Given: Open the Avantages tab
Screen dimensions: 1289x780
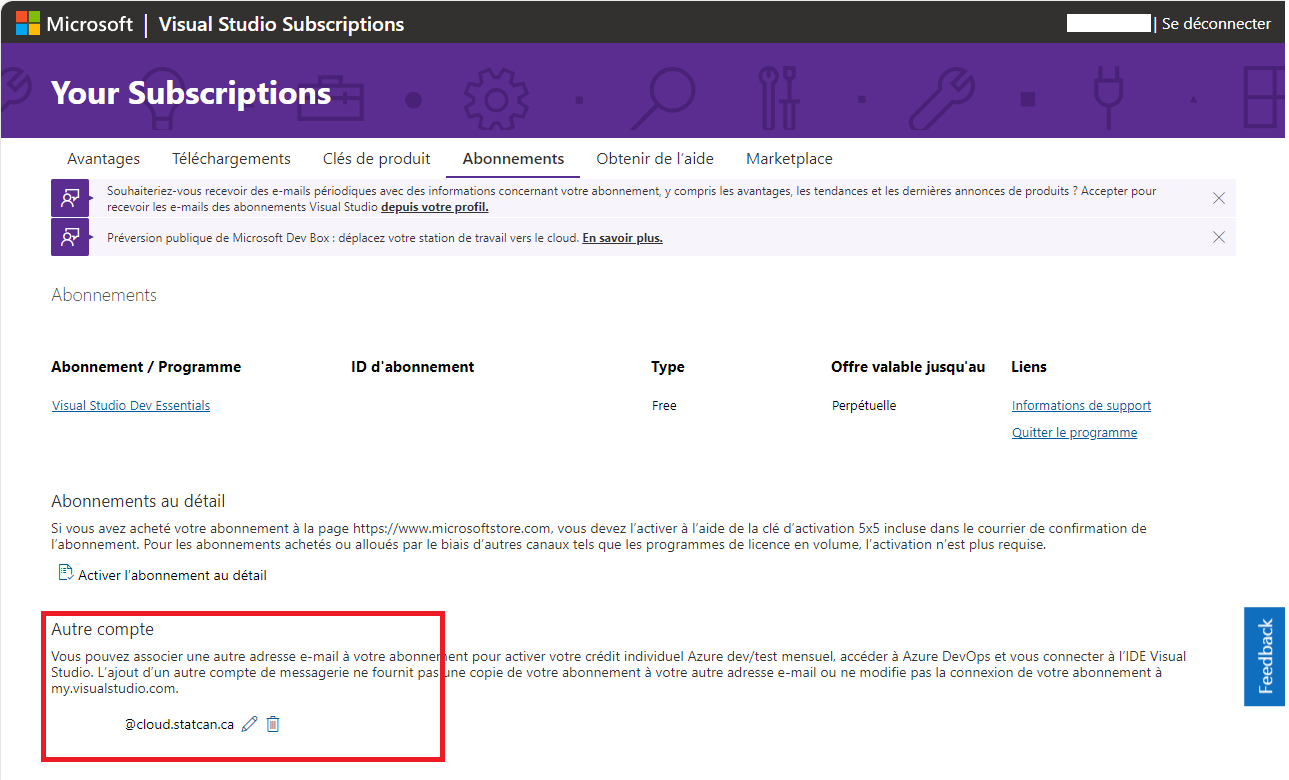Looking at the screenshot, I should click(x=103, y=158).
